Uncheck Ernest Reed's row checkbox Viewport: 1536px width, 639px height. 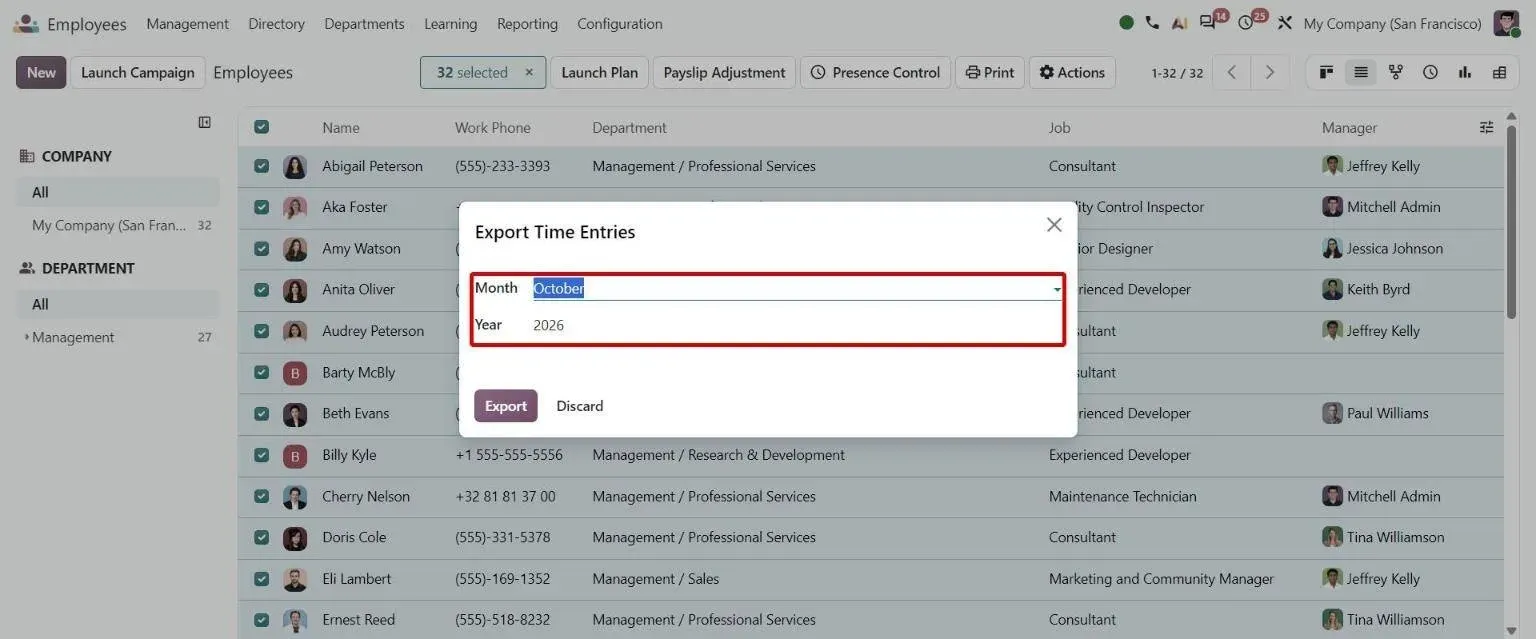tap(261, 619)
